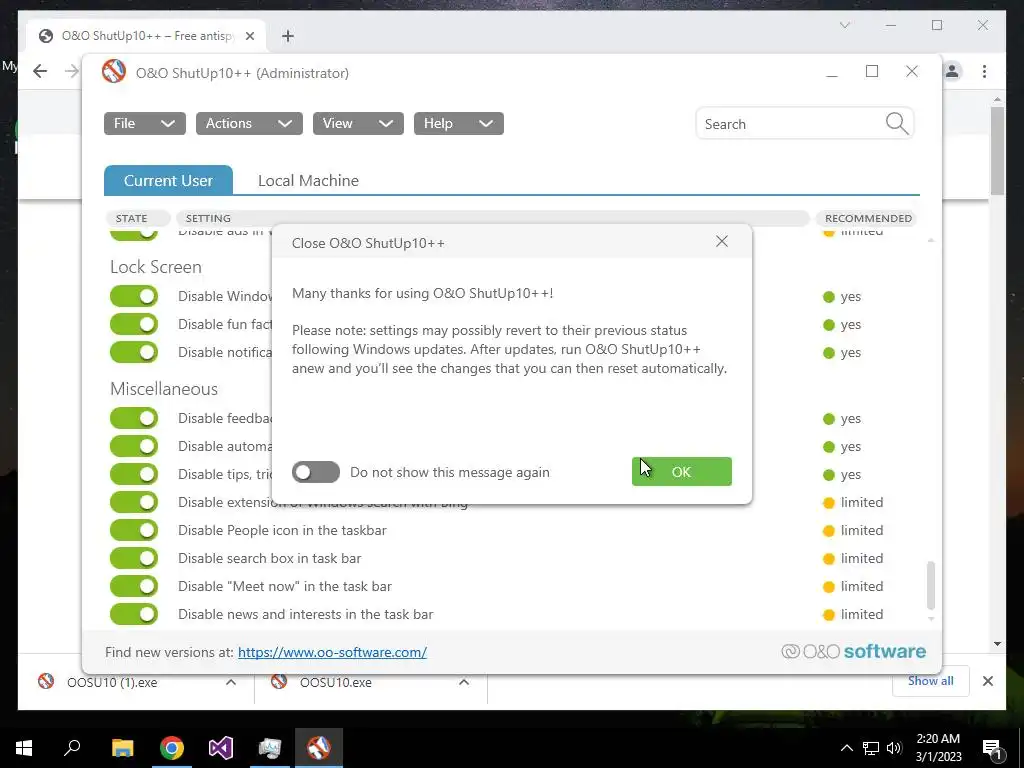The image size is (1024, 768).
Task: Click Chrome's back arrow button
Action: click(40, 71)
